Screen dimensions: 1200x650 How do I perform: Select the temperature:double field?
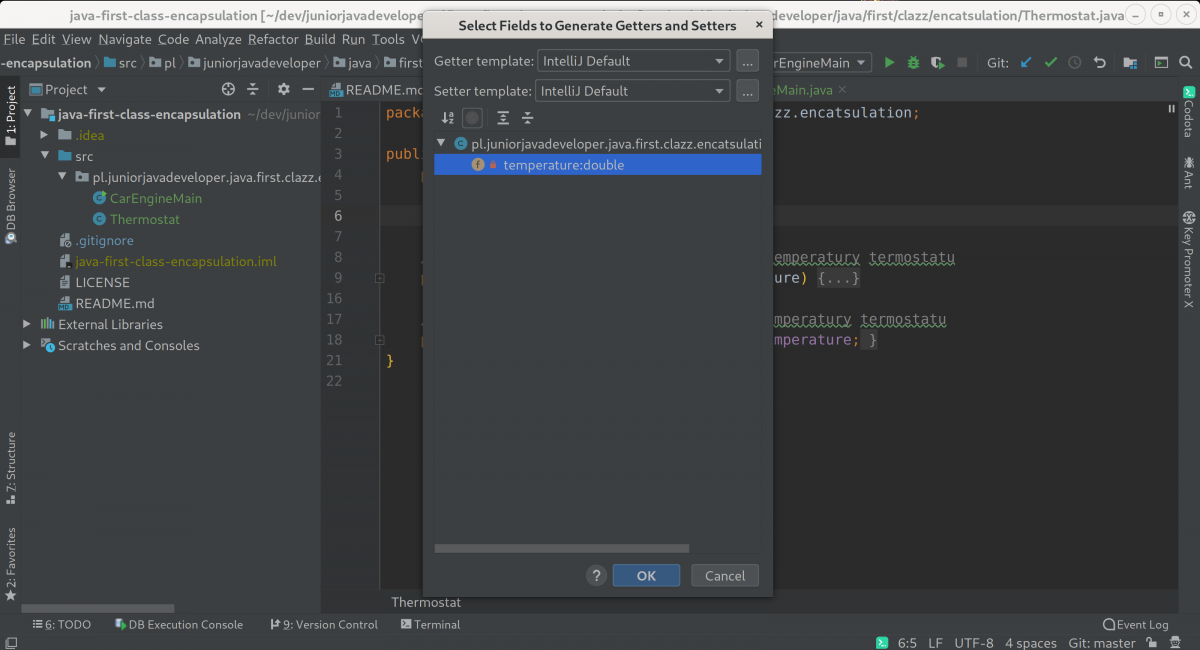click(563, 165)
